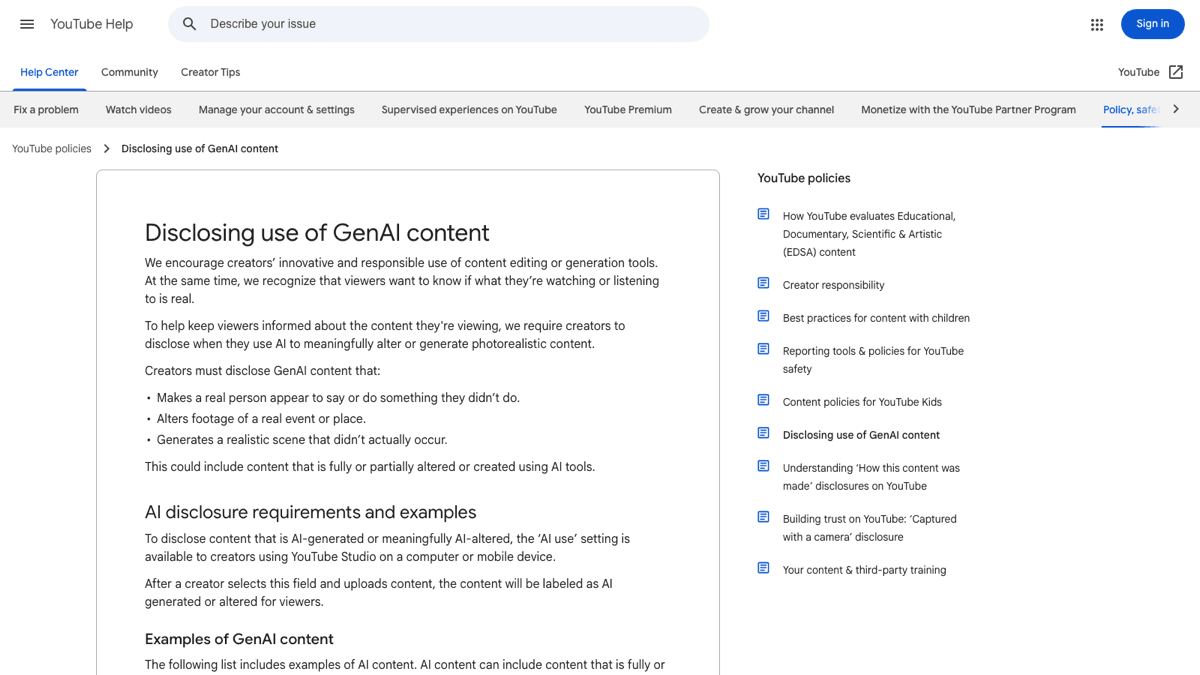Click the 'AI disclosure requirements and examples' heading
Viewport: 1200px width, 675px height.
pyautogui.click(x=311, y=512)
